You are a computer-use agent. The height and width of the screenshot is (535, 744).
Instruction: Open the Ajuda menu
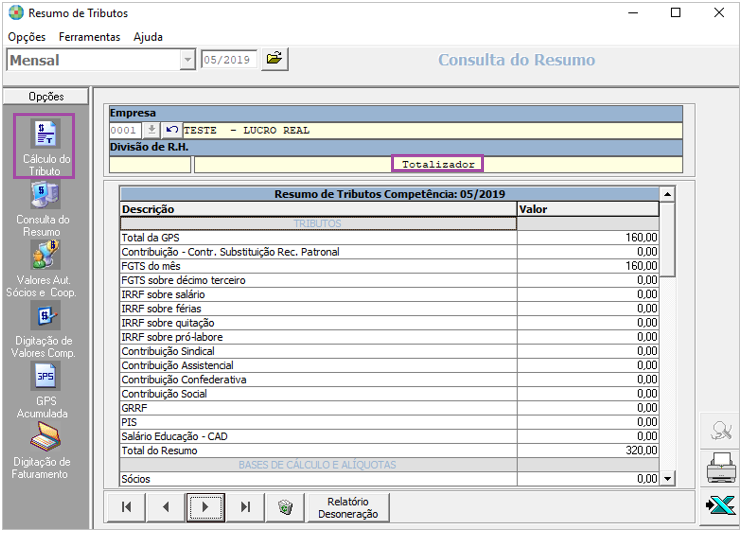(x=148, y=37)
